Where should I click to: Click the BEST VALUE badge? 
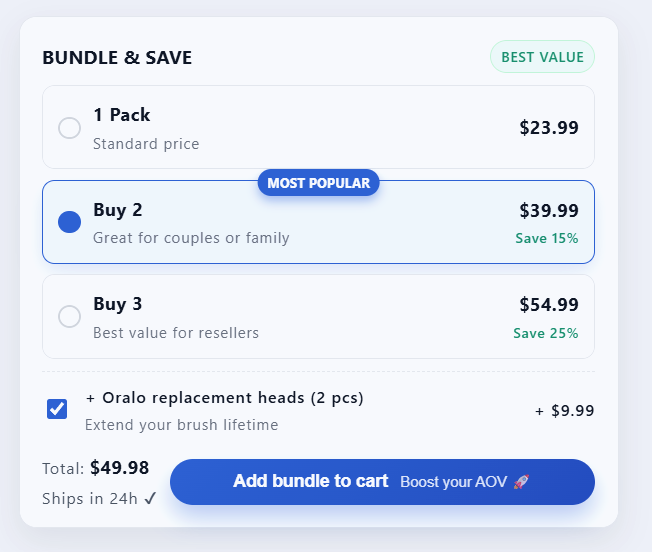pyautogui.click(x=542, y=57)
